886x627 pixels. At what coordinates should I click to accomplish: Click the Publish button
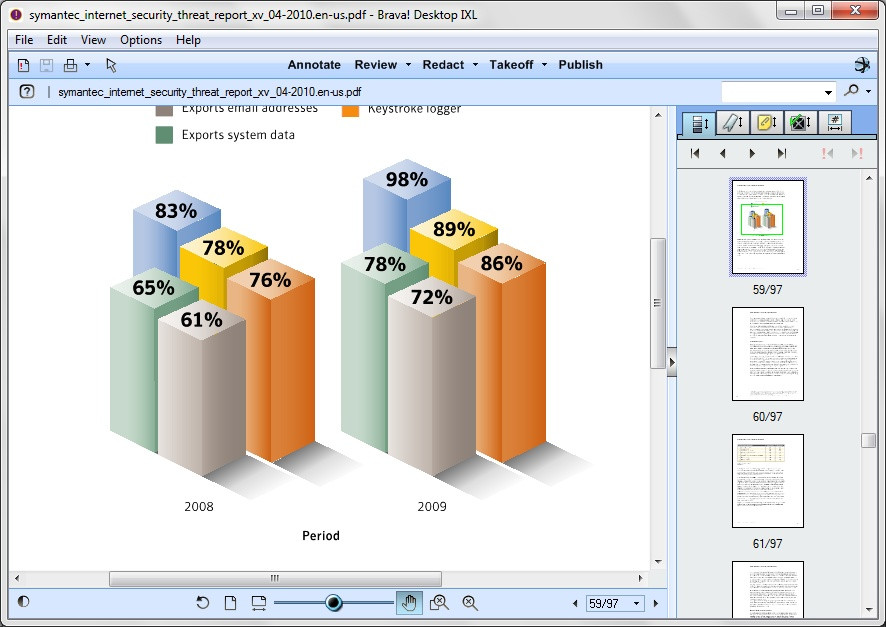[x=580, y=65]
